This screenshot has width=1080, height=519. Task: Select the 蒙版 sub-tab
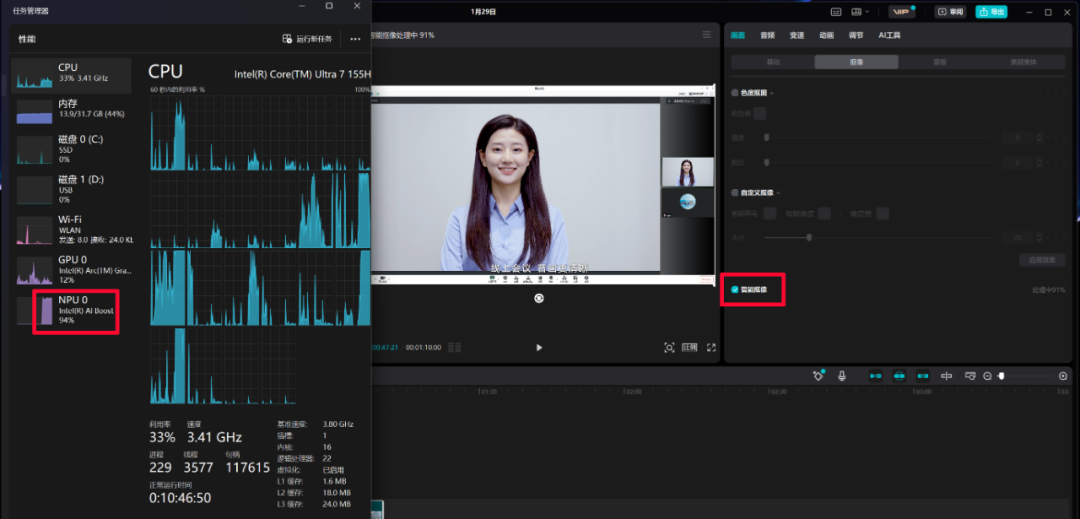(x=940, y=62)
